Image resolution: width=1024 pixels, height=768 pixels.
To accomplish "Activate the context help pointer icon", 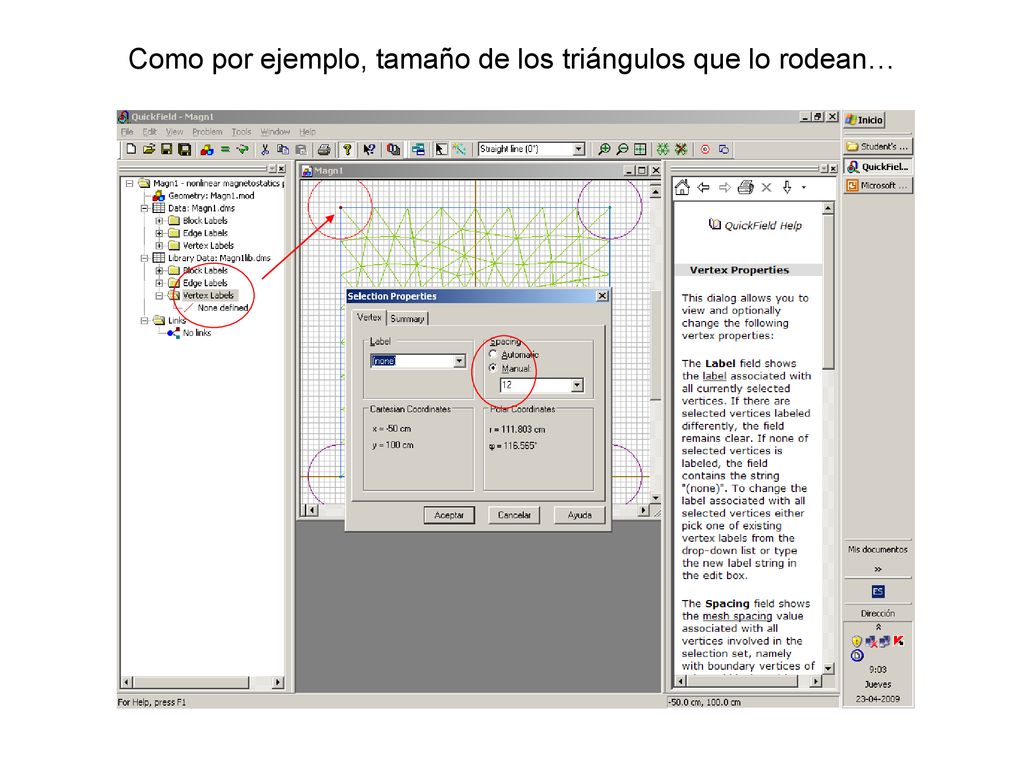I will point(370,149).
